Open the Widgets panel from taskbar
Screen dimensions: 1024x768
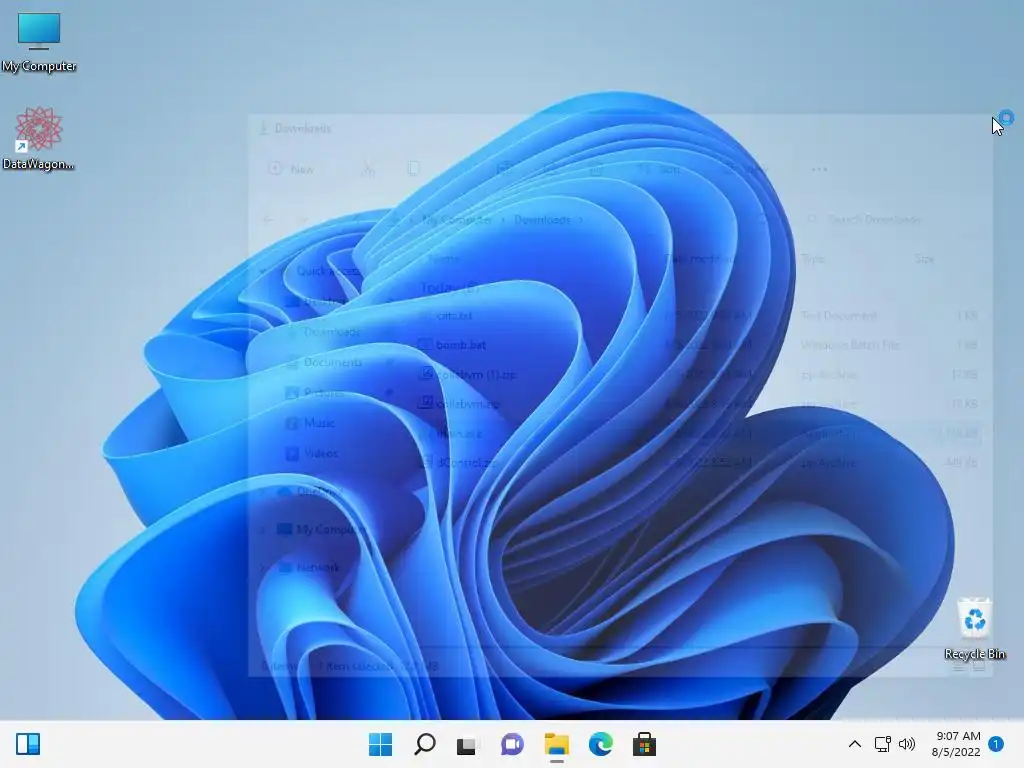(x=28, y=744)
